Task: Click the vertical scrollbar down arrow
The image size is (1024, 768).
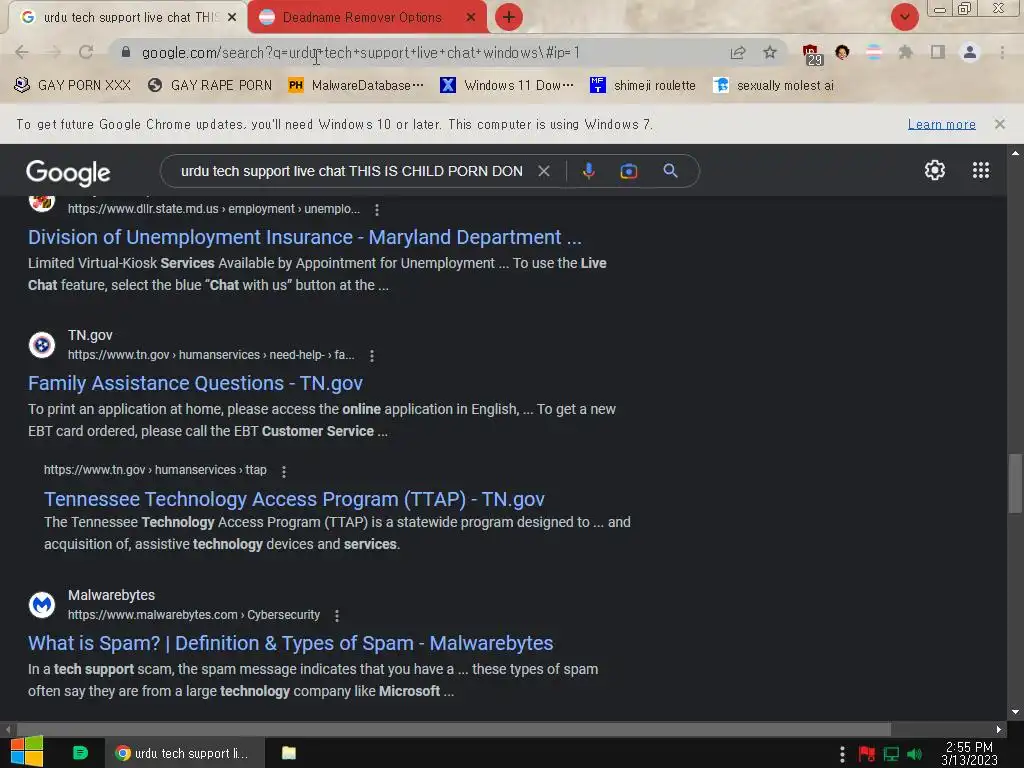Action: (1015, 712)
